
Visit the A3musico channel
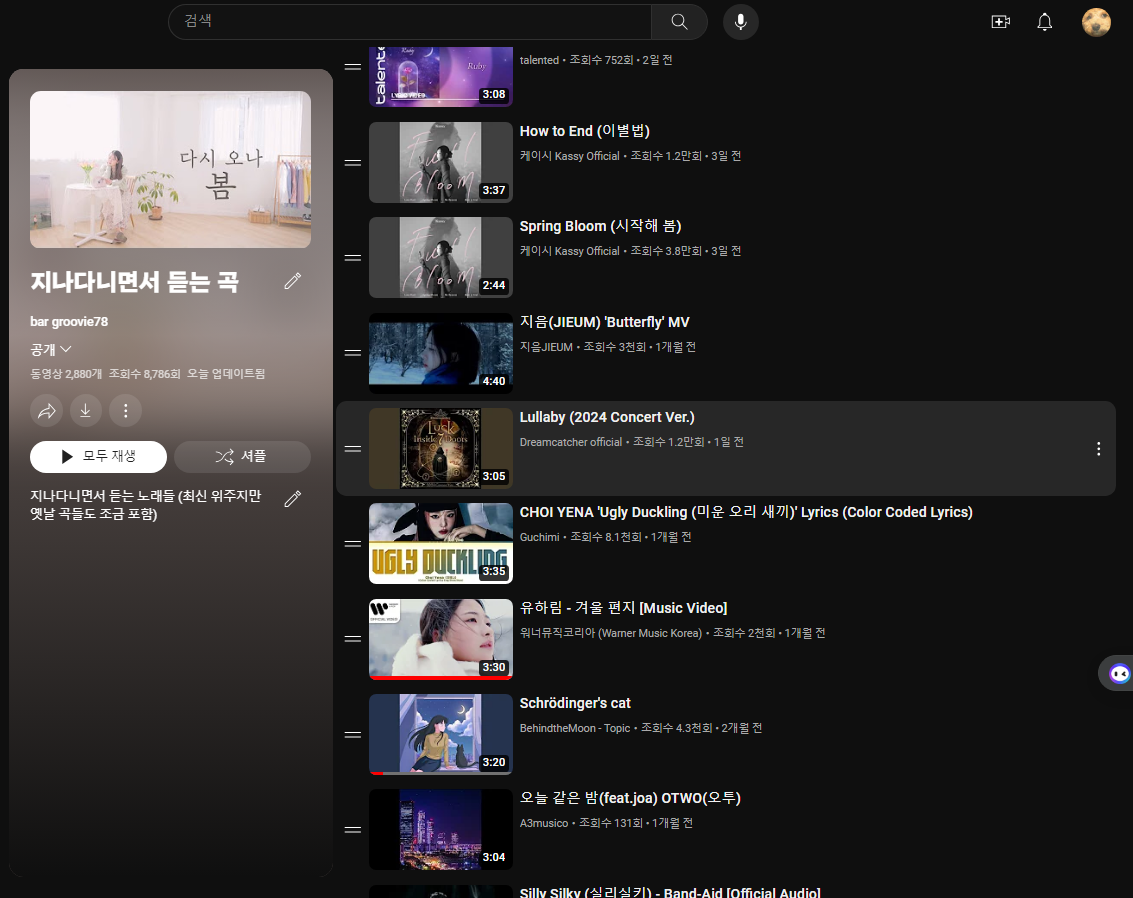[x=543, y=824]
